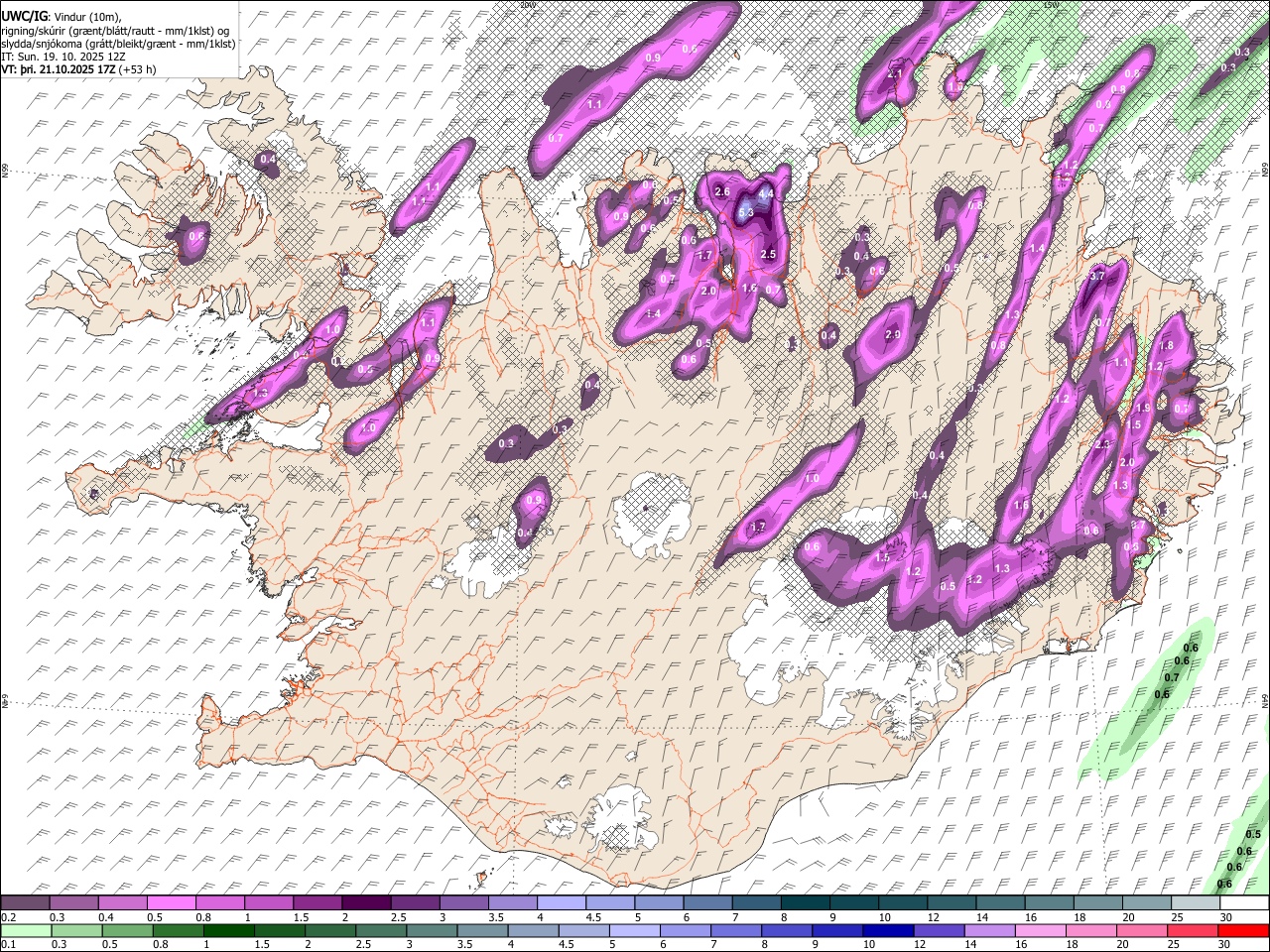Click the bright red swatch ending the lower legend
This screenshot has height=952, width=1270.
[1242, 931]
